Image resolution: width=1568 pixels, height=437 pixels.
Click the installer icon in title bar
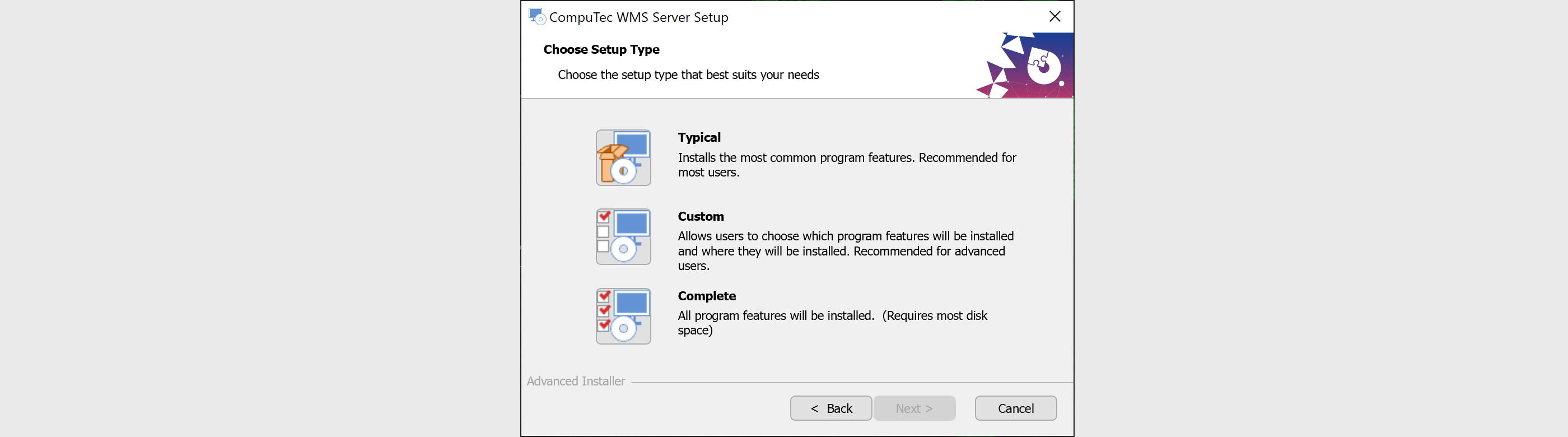pos(536,16)
